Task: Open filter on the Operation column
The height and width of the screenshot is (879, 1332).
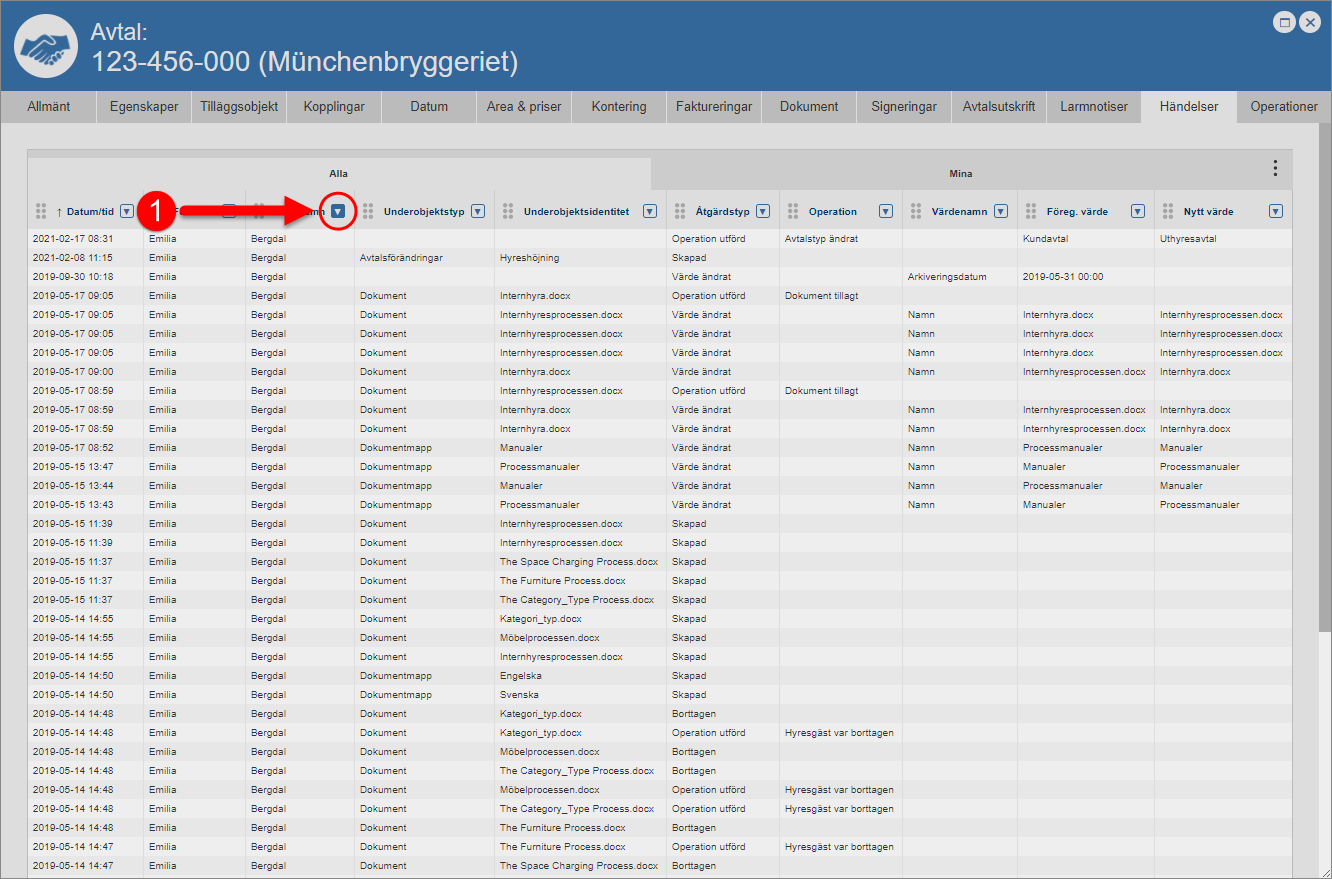Action: point(886,211)
